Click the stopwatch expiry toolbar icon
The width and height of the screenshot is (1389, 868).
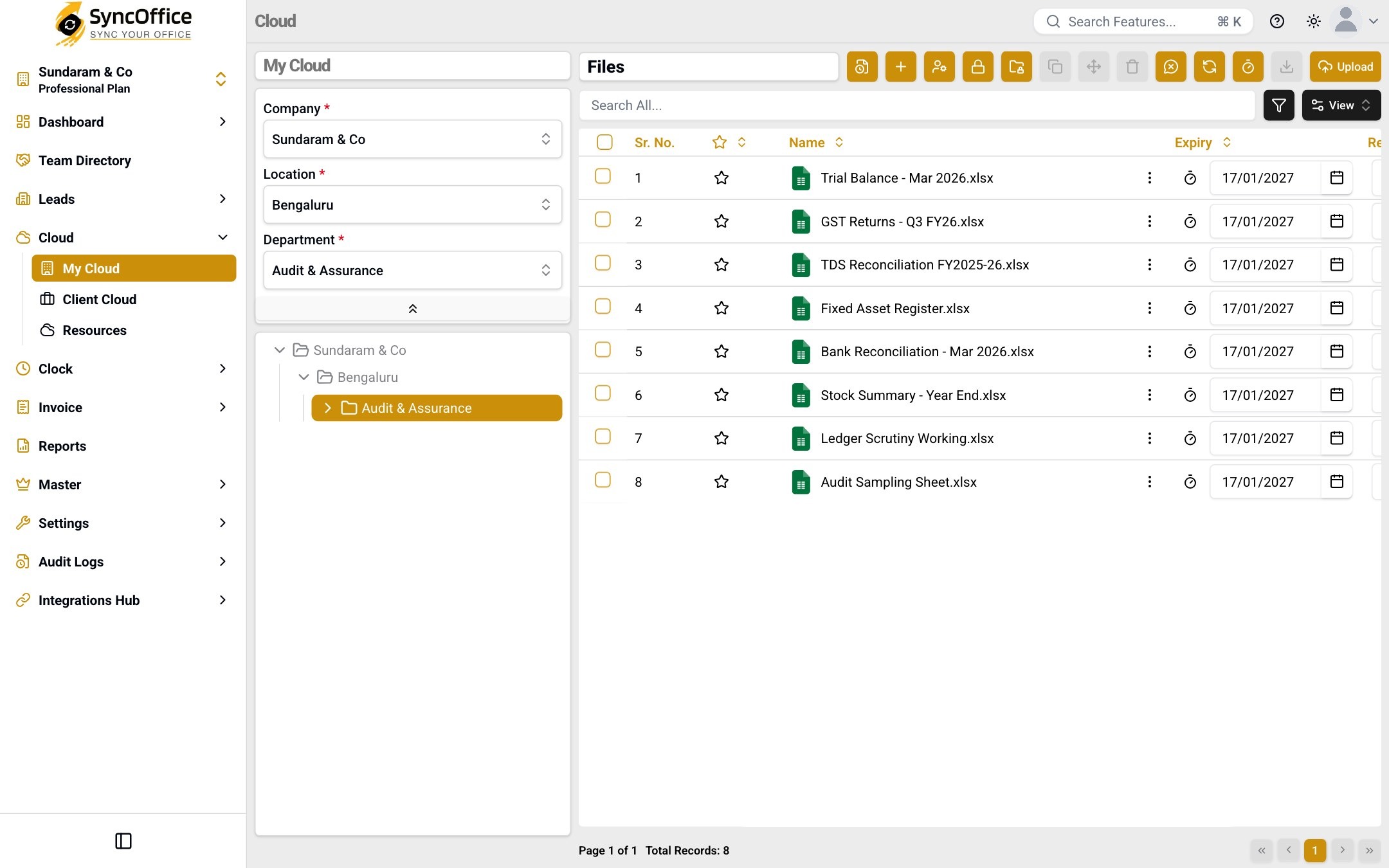click(1248, 67)
